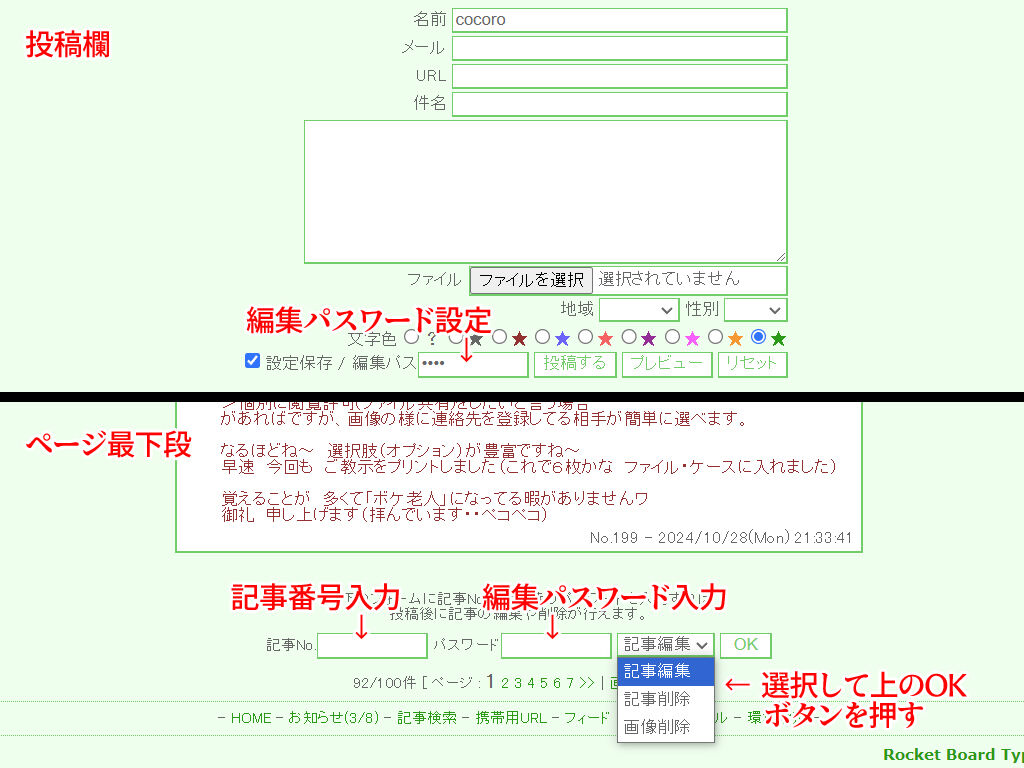Choose the pink star text color
1024x768 pixels.
pyautogui.click(x=673, y=338)
